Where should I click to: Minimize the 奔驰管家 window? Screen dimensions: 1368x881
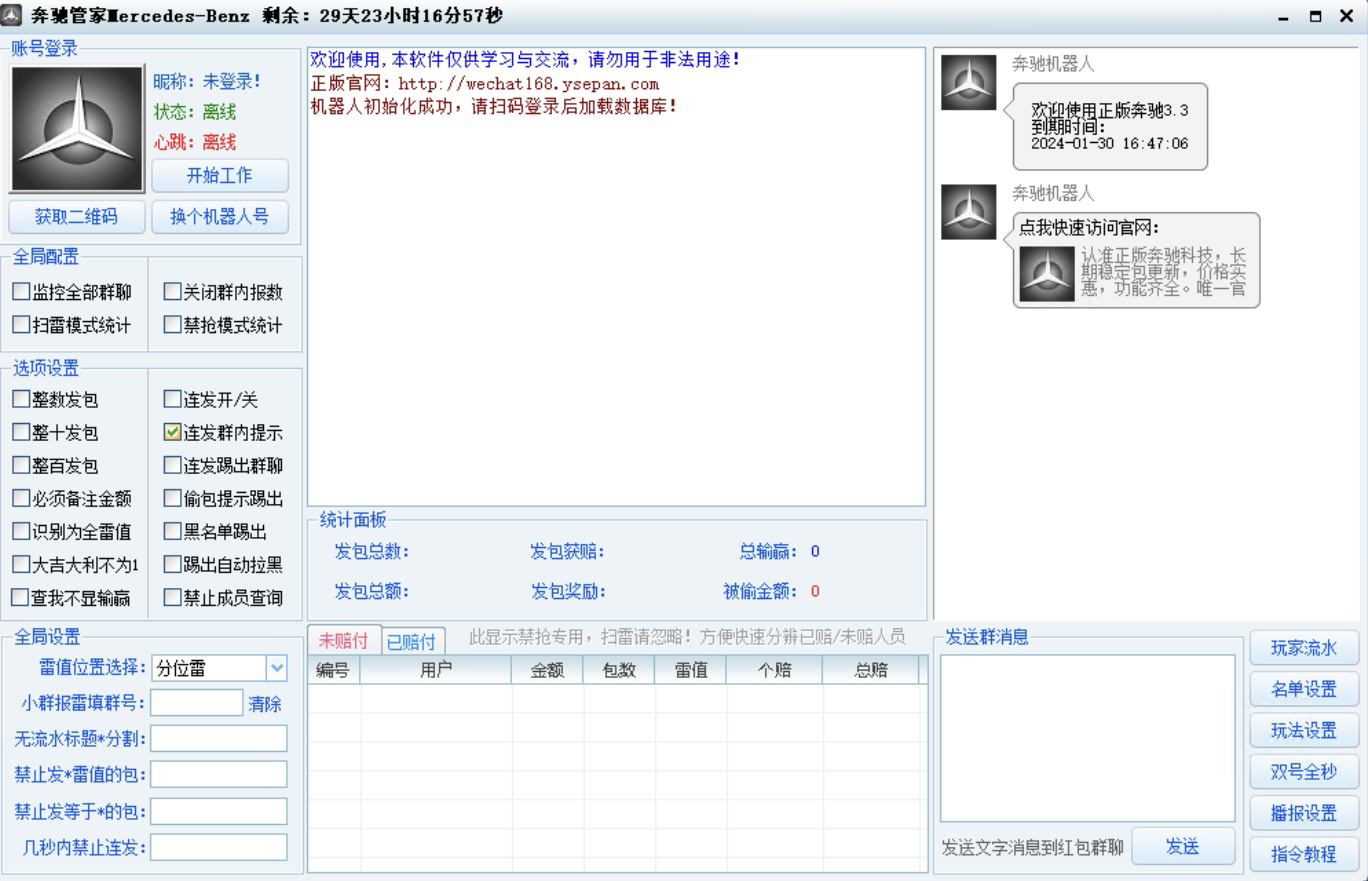click(x=1284, y=17)
